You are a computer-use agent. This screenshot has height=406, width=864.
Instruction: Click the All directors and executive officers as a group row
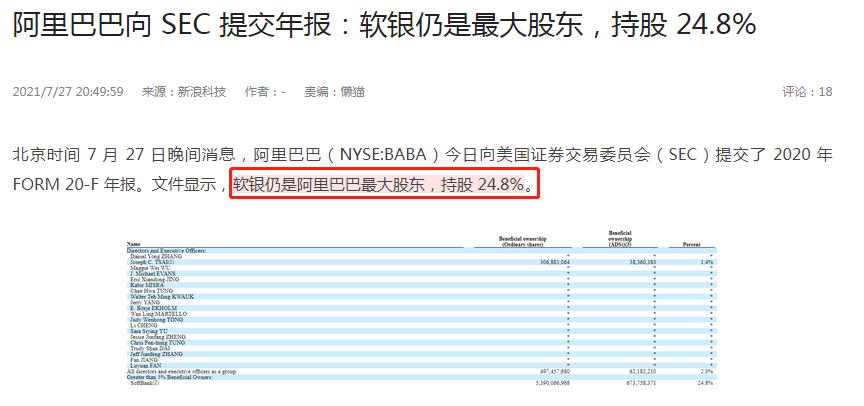423,371
